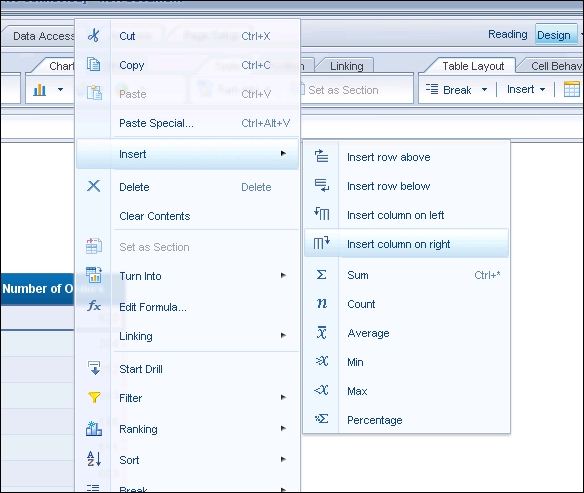Image resolution: width=584 pixels, height=493 pixels.
Task: Click the Ranking bars icon
Action: coord(94,429)
